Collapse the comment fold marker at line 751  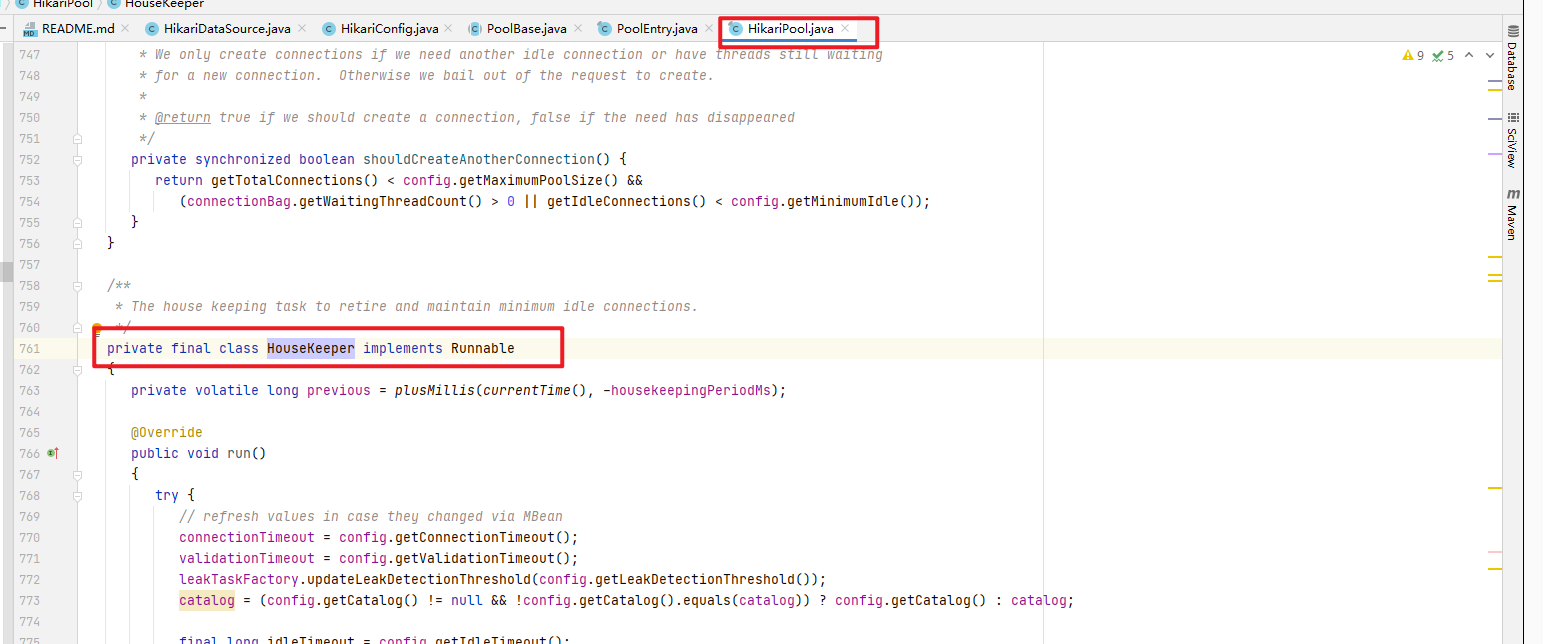tap(77, 138)
